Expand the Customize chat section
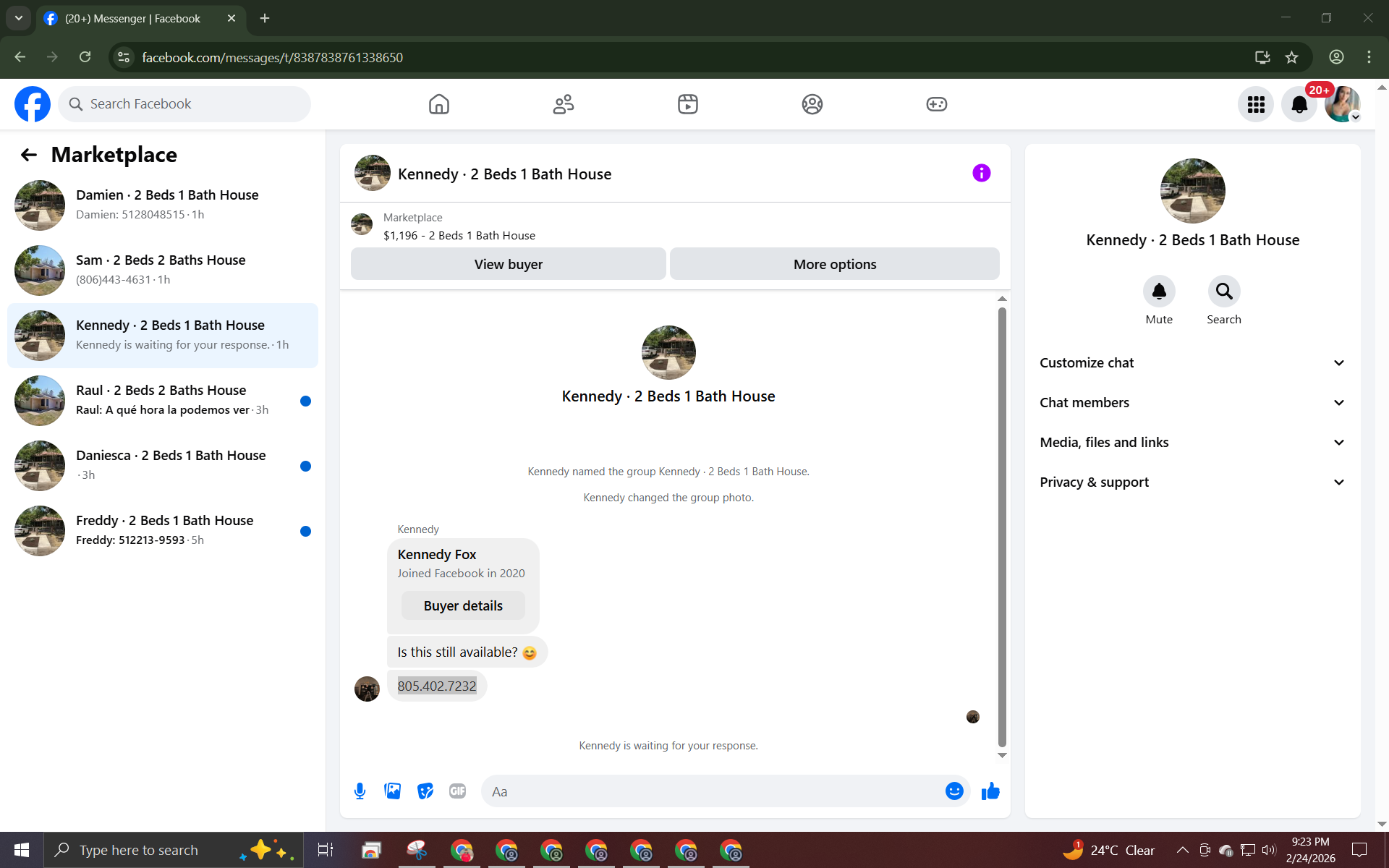 pos(1192,363)
